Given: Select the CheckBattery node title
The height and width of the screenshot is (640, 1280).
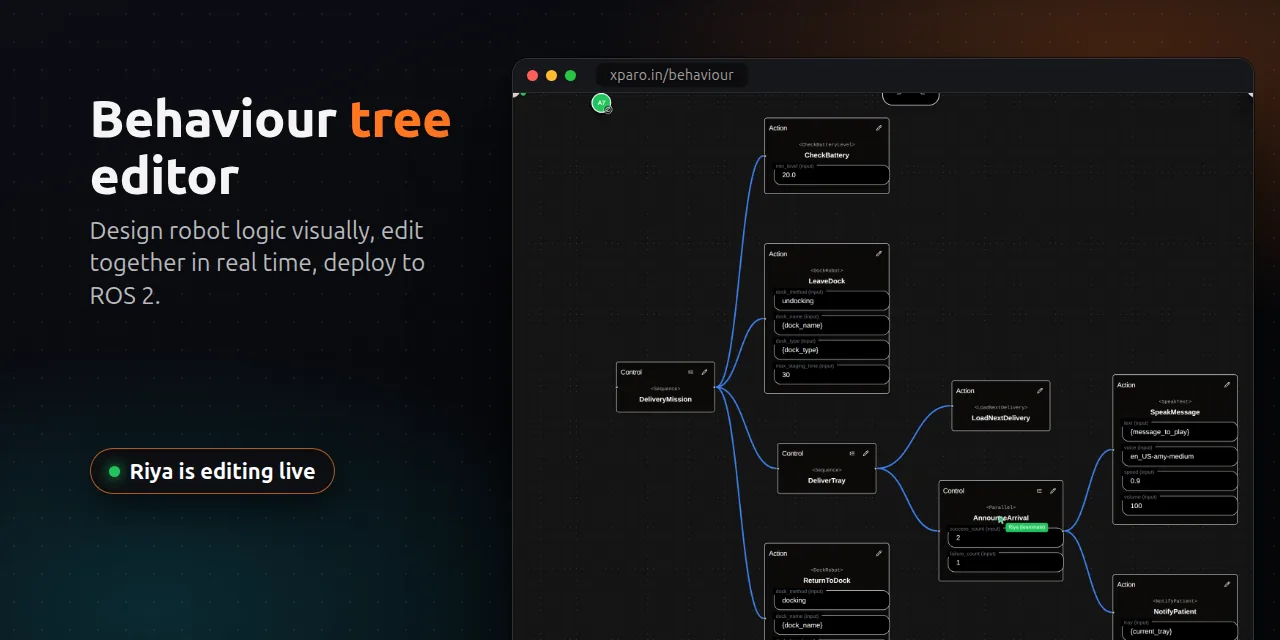Looking at the screenshot, I should (x=827, y=155).
